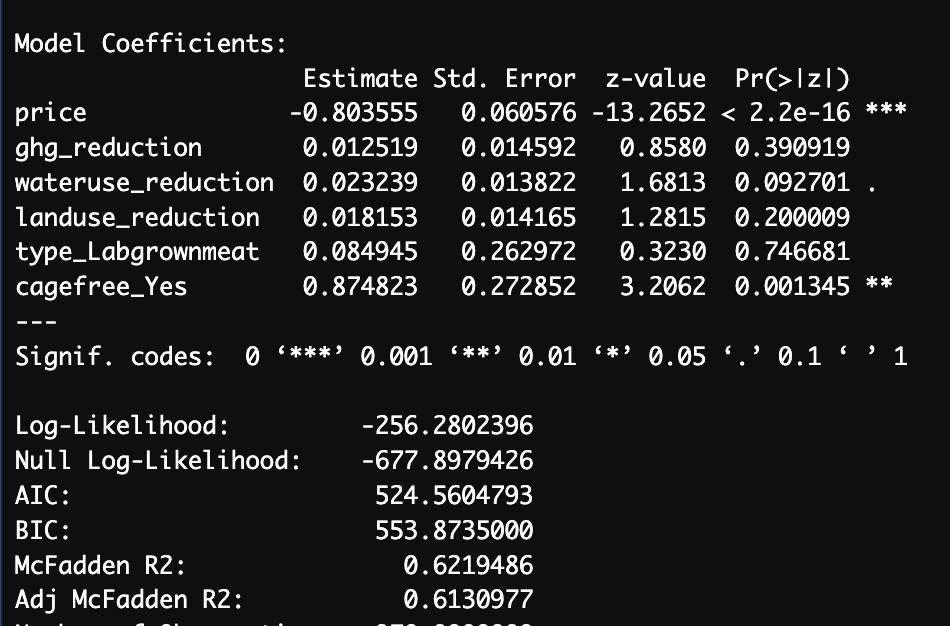
Task: Click the z-value column header
Action: (656, 79)
